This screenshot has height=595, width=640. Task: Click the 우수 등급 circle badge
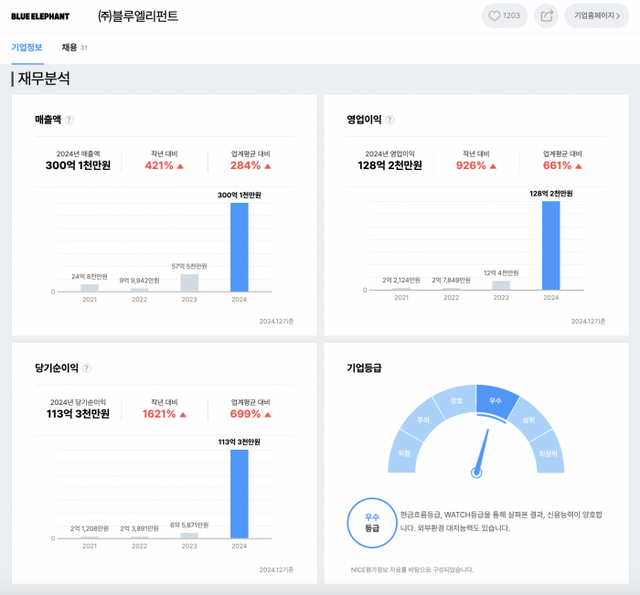point(372,521)
